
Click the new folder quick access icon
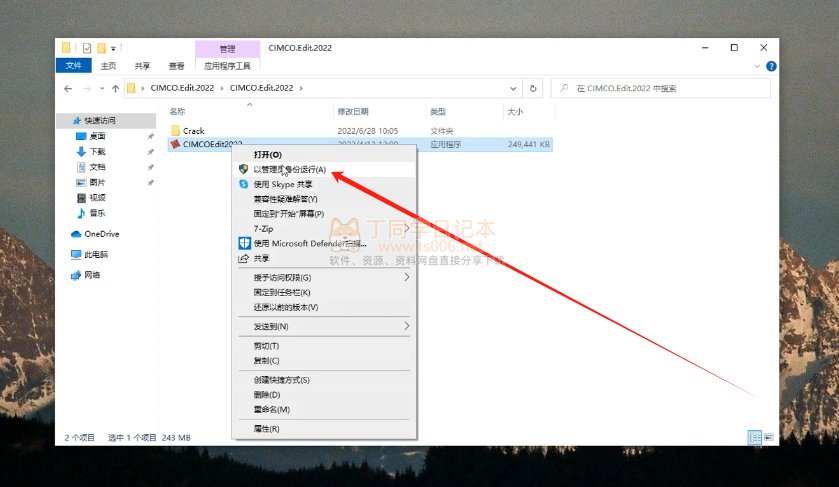coord(101,48)
